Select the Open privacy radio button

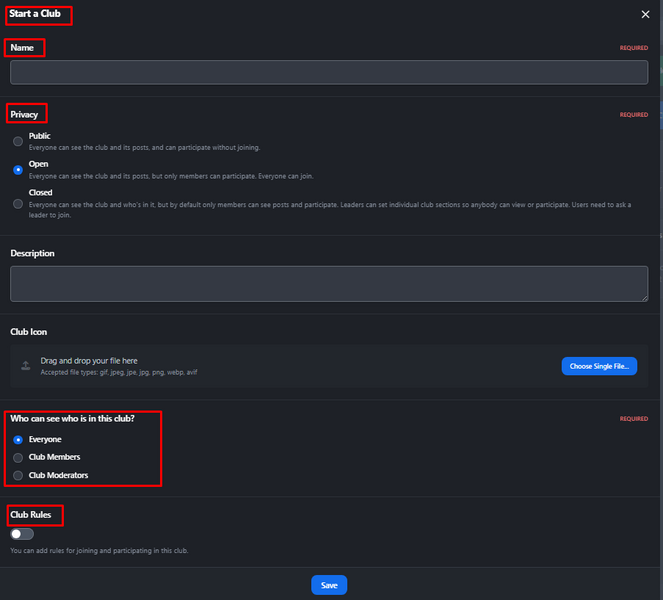click(x=18, y=170)
